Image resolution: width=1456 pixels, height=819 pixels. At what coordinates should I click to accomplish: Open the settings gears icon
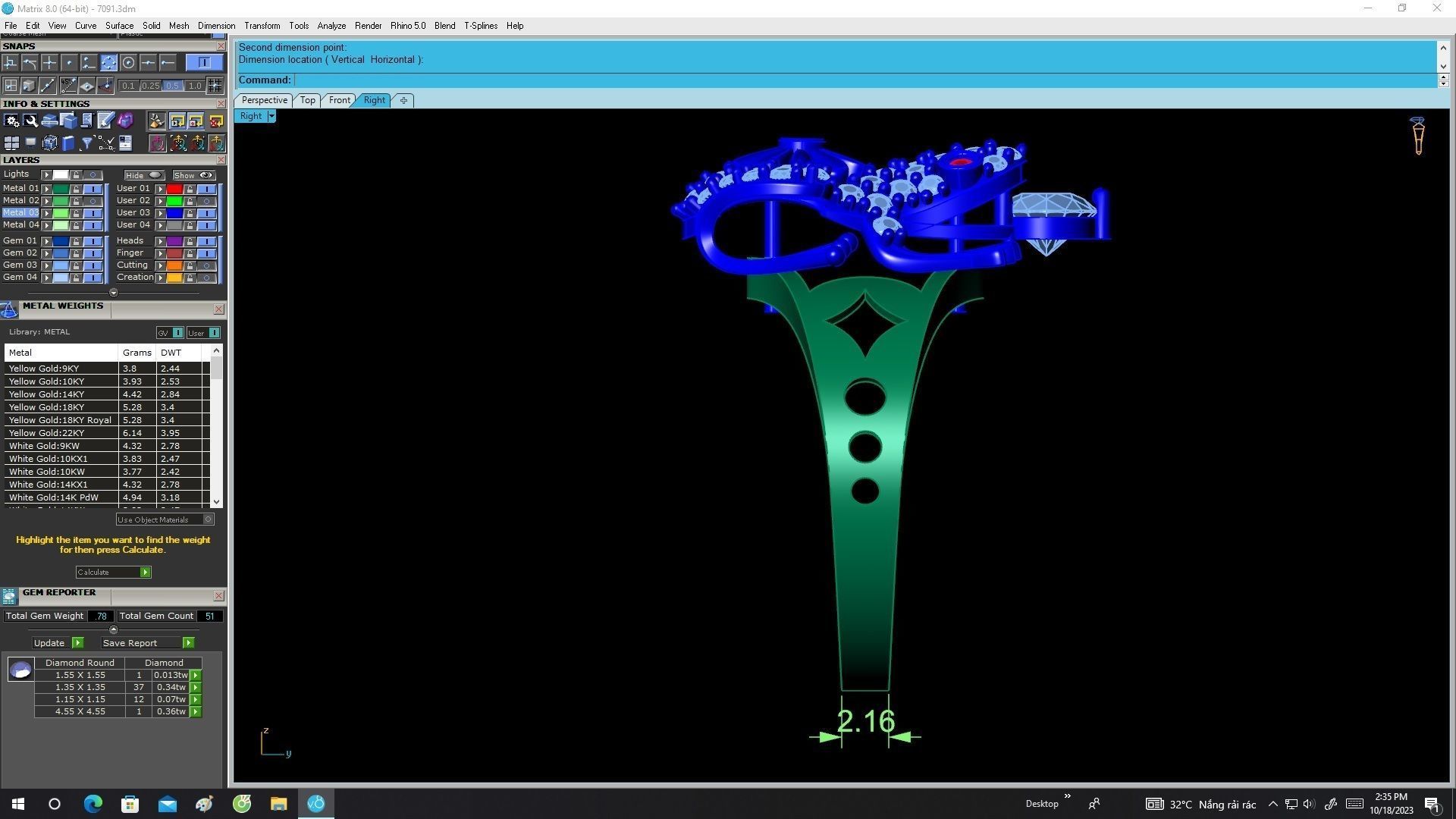11,121
